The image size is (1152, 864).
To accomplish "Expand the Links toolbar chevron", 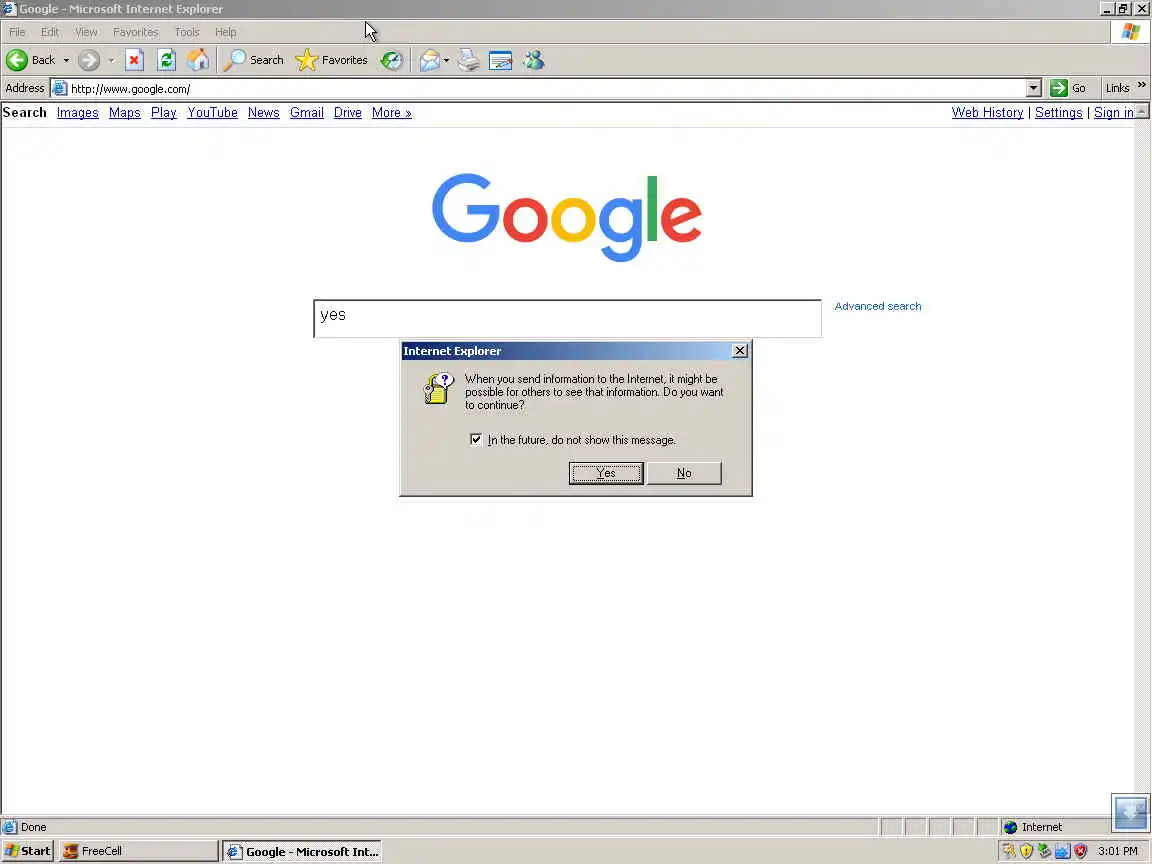I will pos(1142,85).
